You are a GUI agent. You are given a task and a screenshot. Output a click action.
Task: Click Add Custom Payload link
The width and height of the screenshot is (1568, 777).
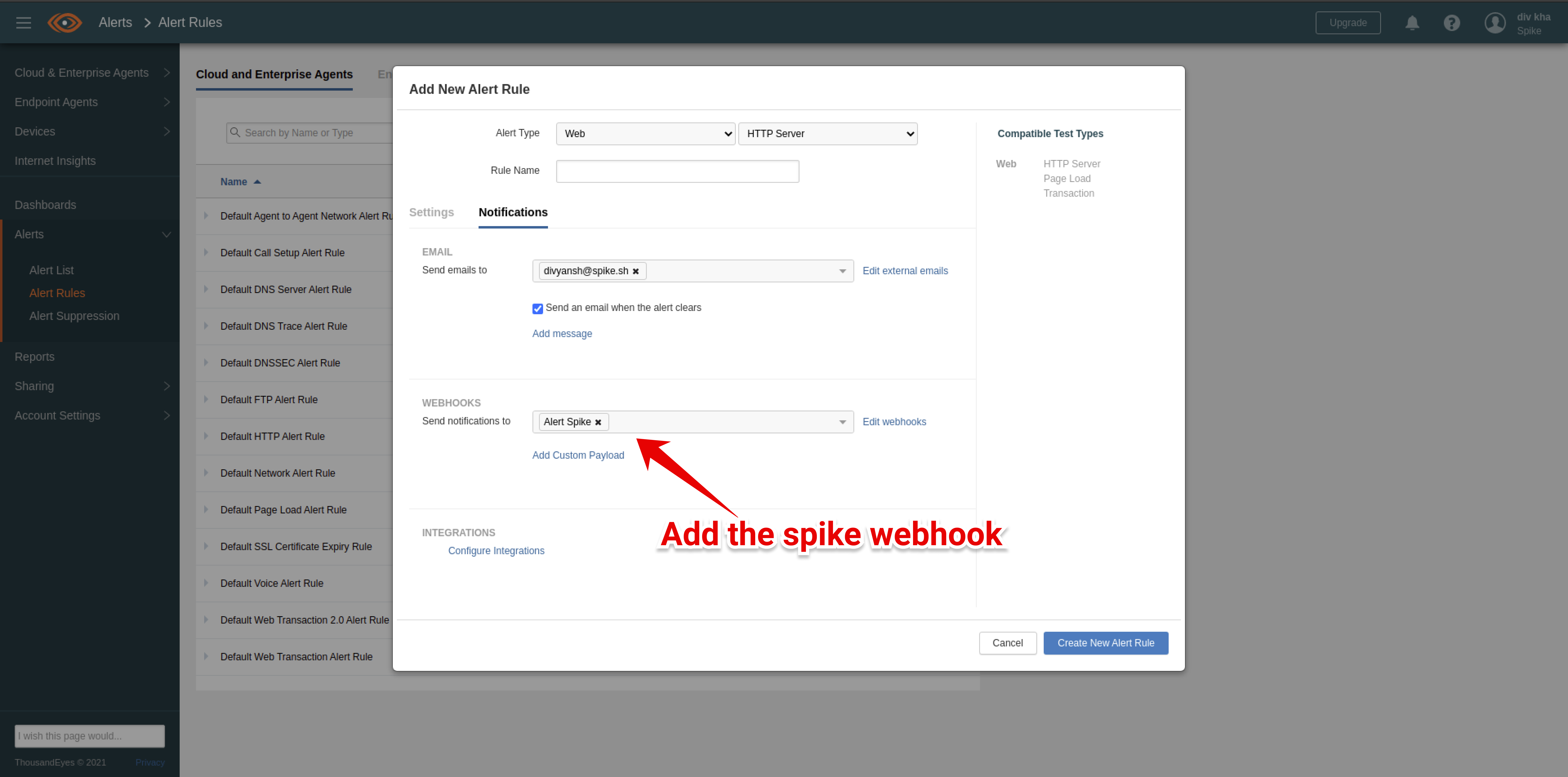[x=578, y=455]
